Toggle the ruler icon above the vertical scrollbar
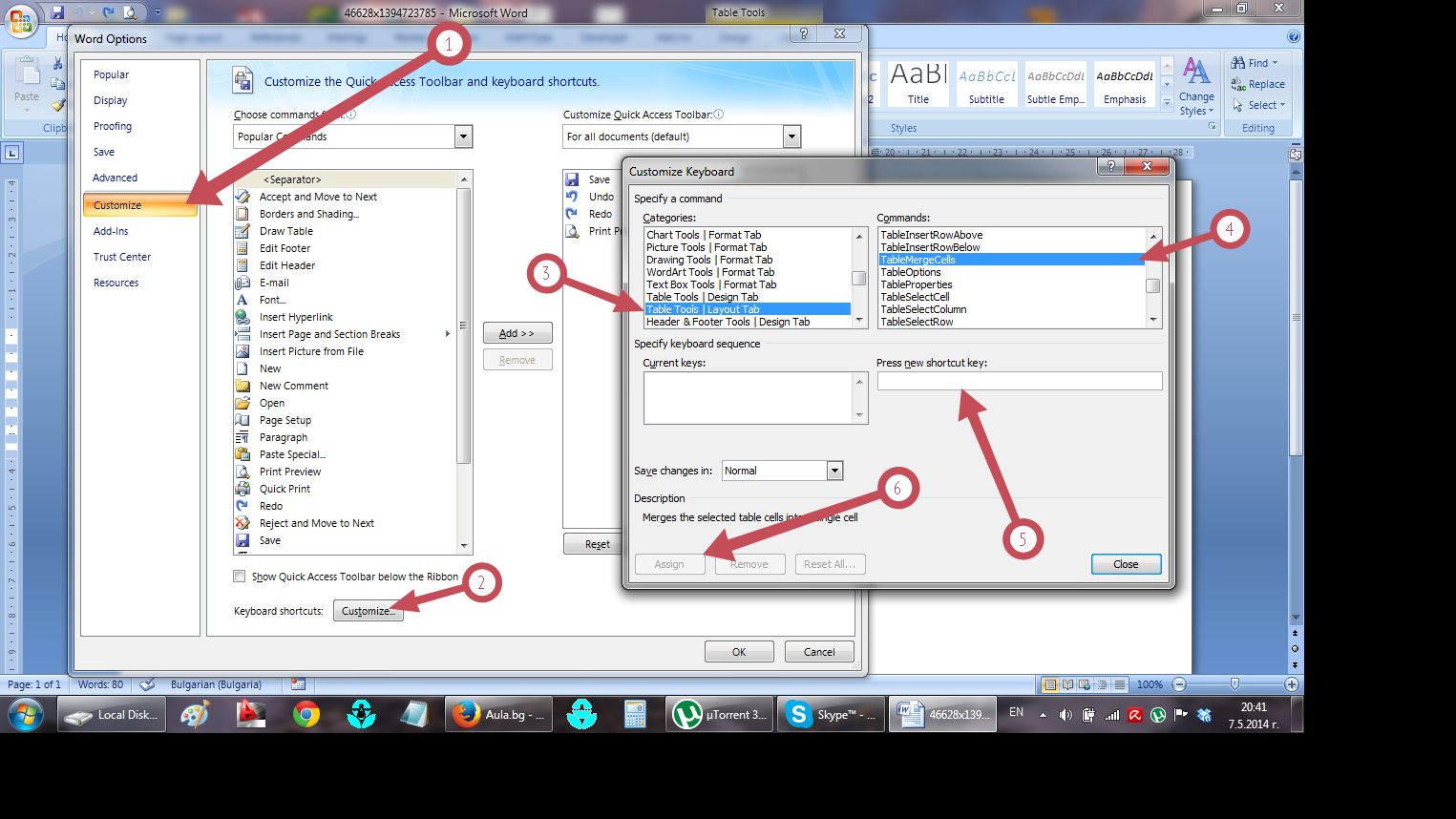This screenshot has width=1456, height=819. point(1296,153)
